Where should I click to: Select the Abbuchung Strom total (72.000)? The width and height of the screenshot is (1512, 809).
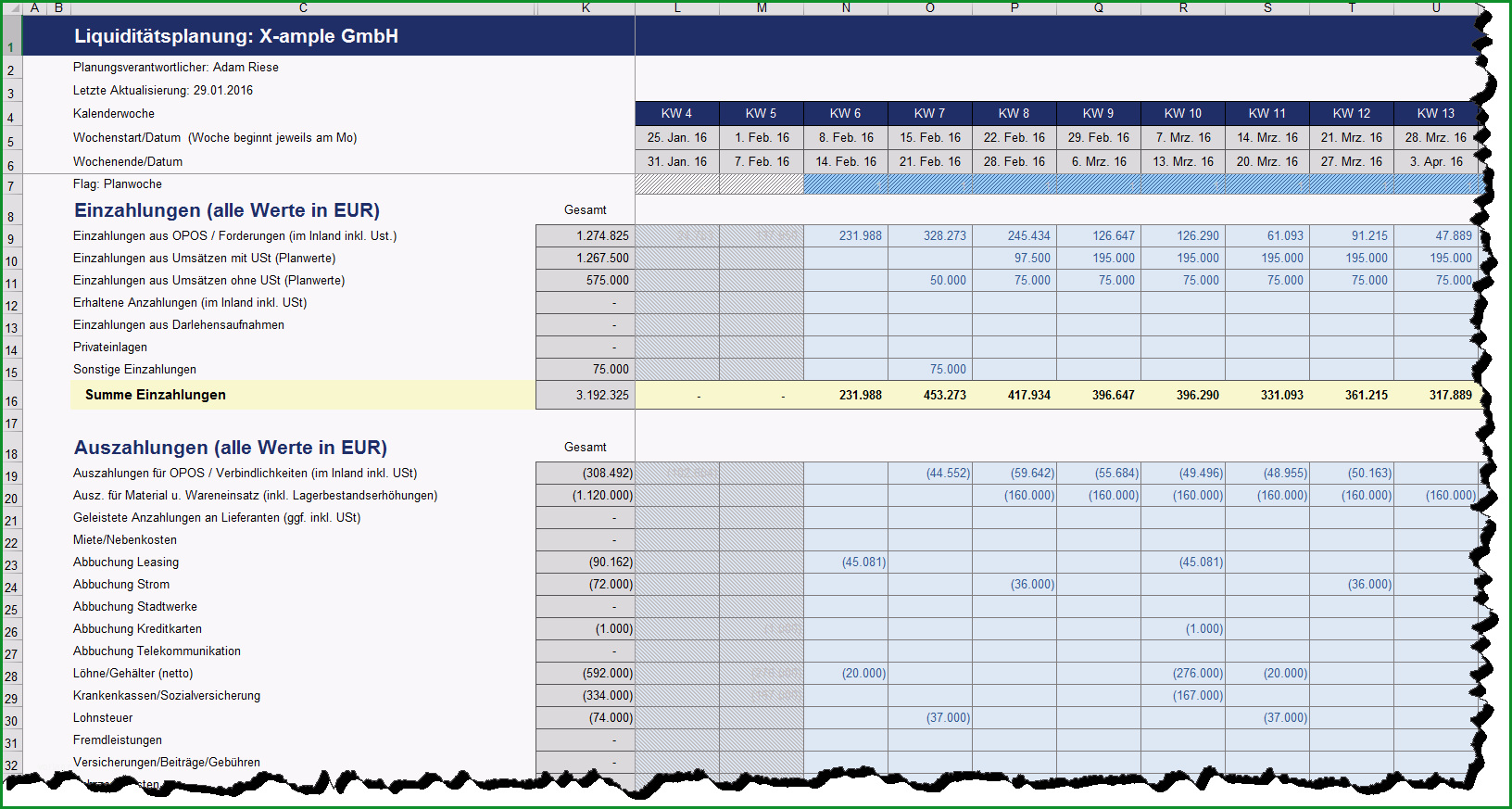coord(586,584)
